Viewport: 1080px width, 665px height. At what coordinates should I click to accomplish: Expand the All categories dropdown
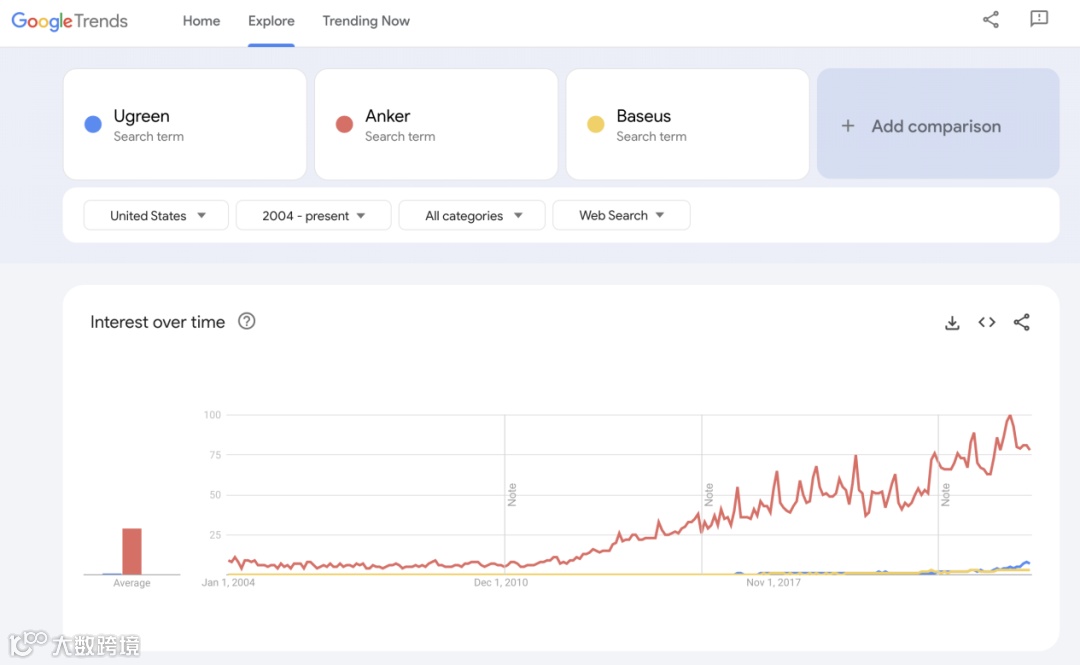[472, 215]
